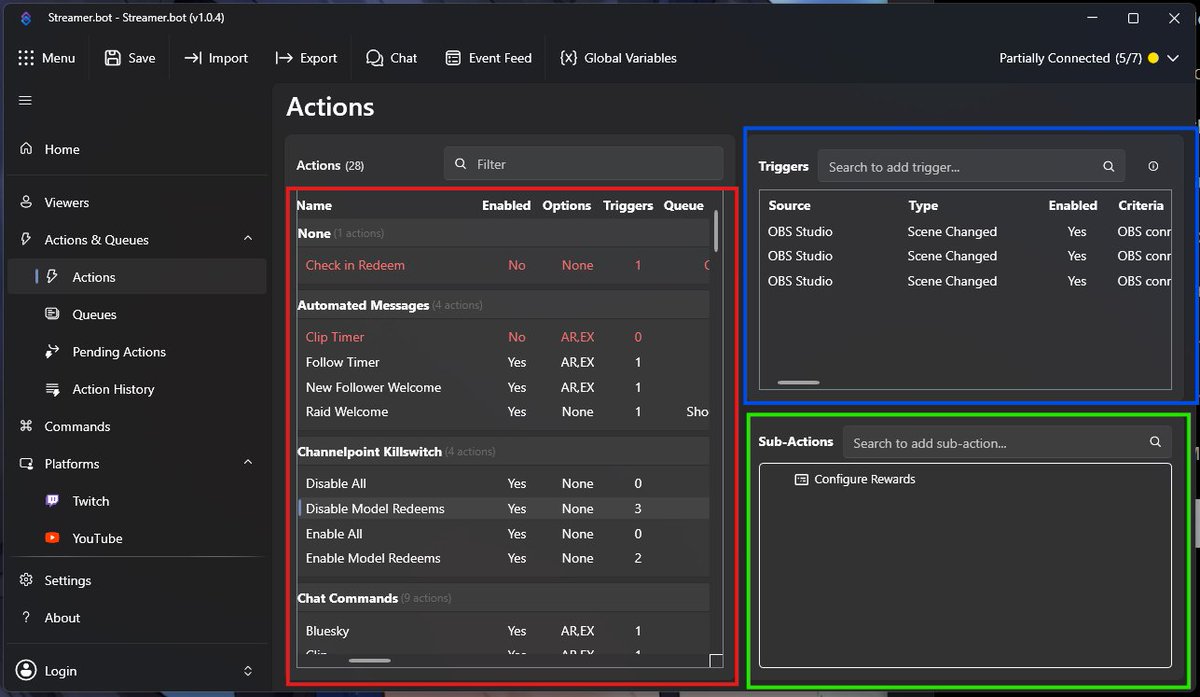Screen dimensions: 1200x697
Task: Toggle the hamburger sidebar collapse icon
Action: [26, 100]
